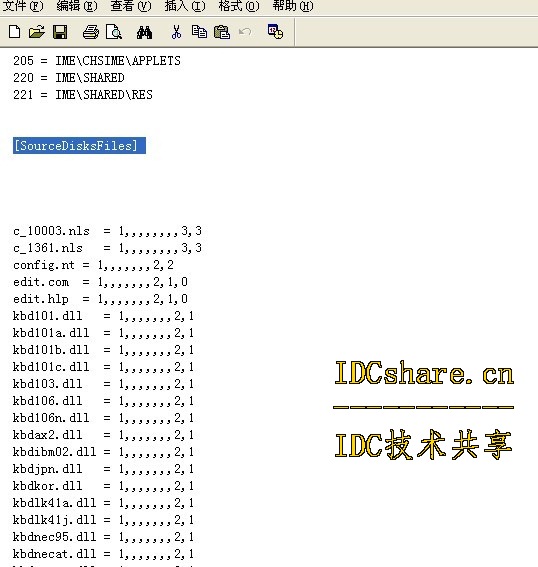This screenshot has width=538, height=567.
Task: Open the 编辑(E) menu
Action: 77,6
